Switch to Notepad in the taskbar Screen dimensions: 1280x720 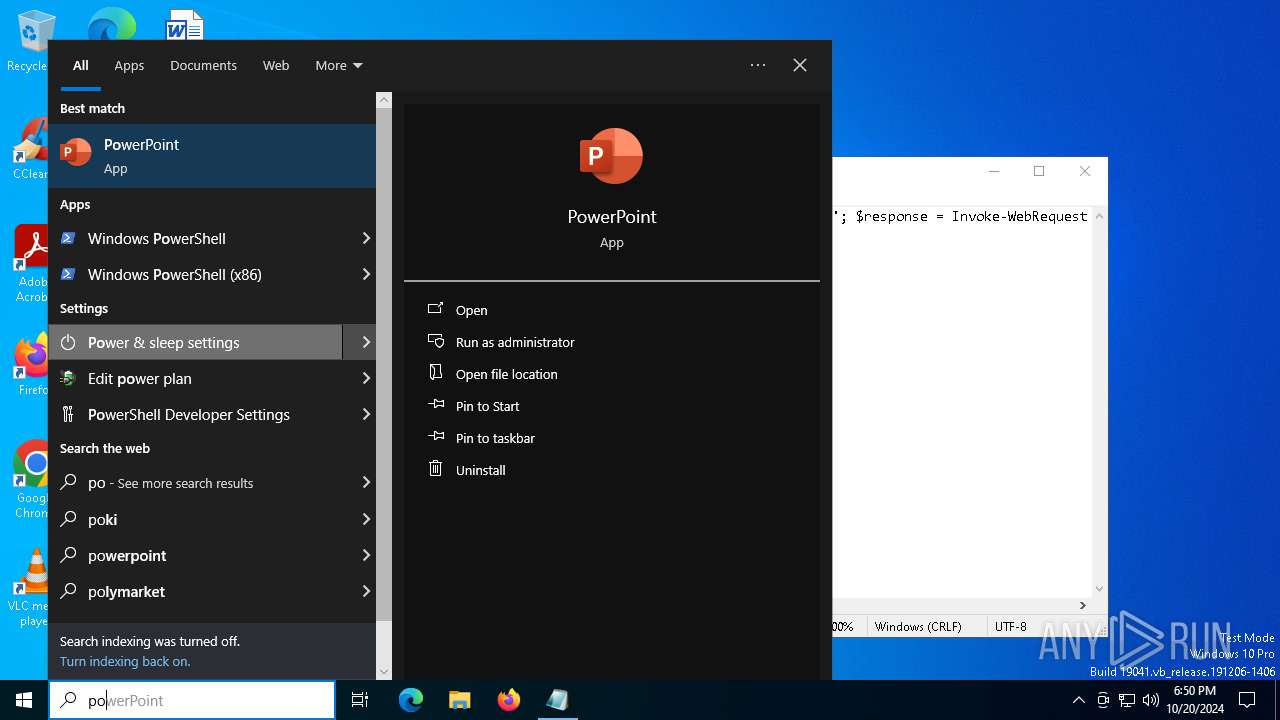pyautogui.click(x=557, y=700)
